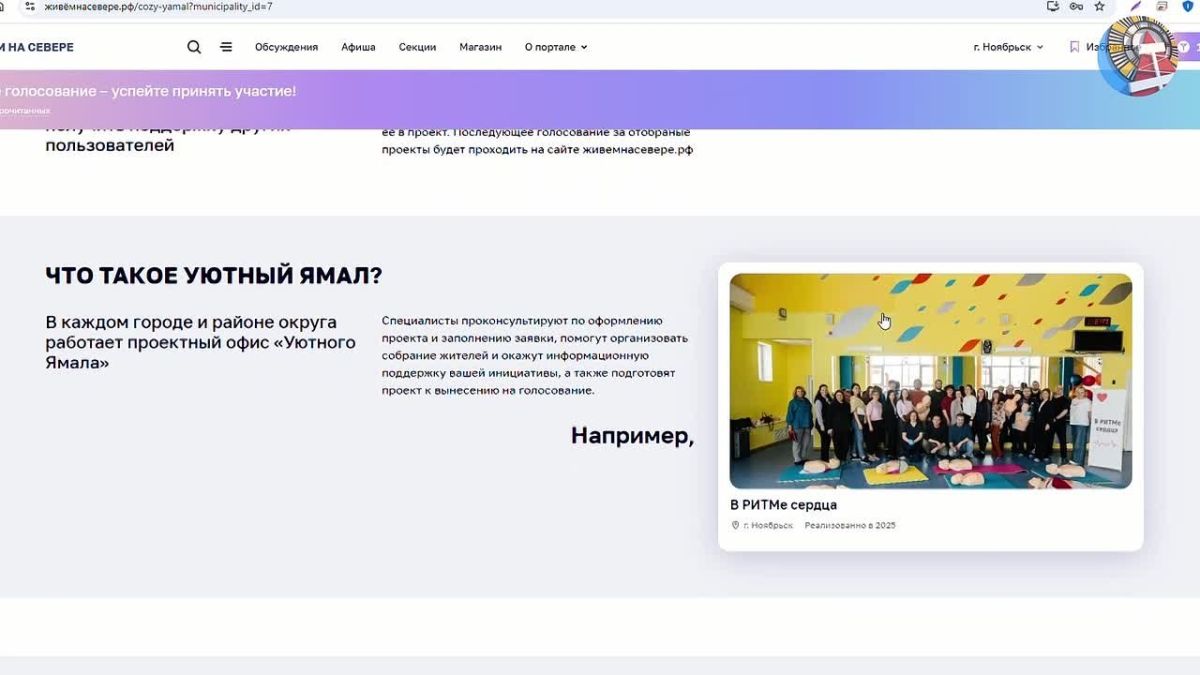Image resolution: width=1200 pixels, height=675 pixels.
Task: Click the install app icon in address bar
Action: pos(1052,6)
